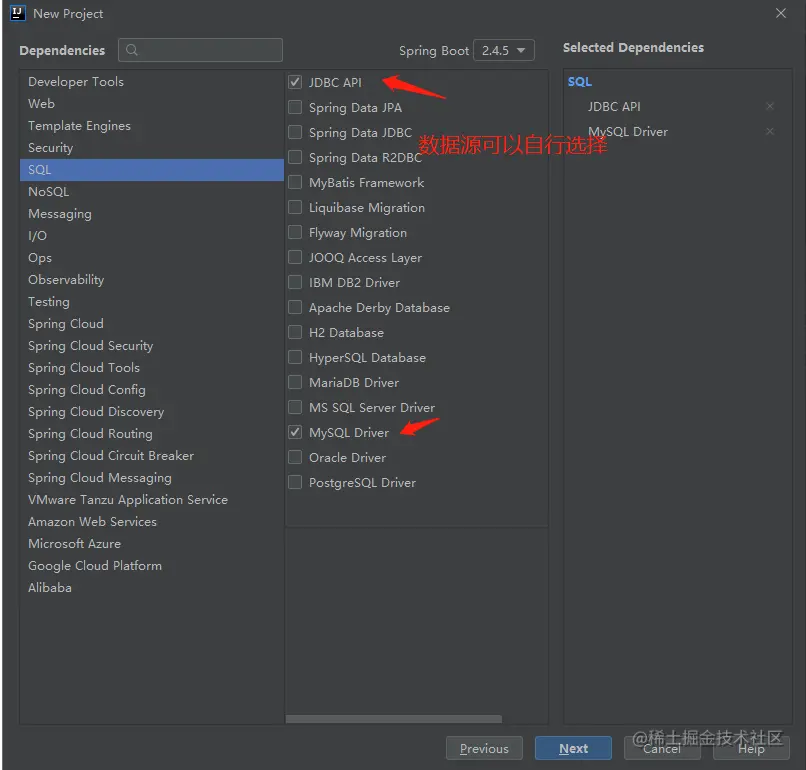This screenshot has width=806, height=770.
Task: Switch to the NoSQL category
Action: click(152, 192)
